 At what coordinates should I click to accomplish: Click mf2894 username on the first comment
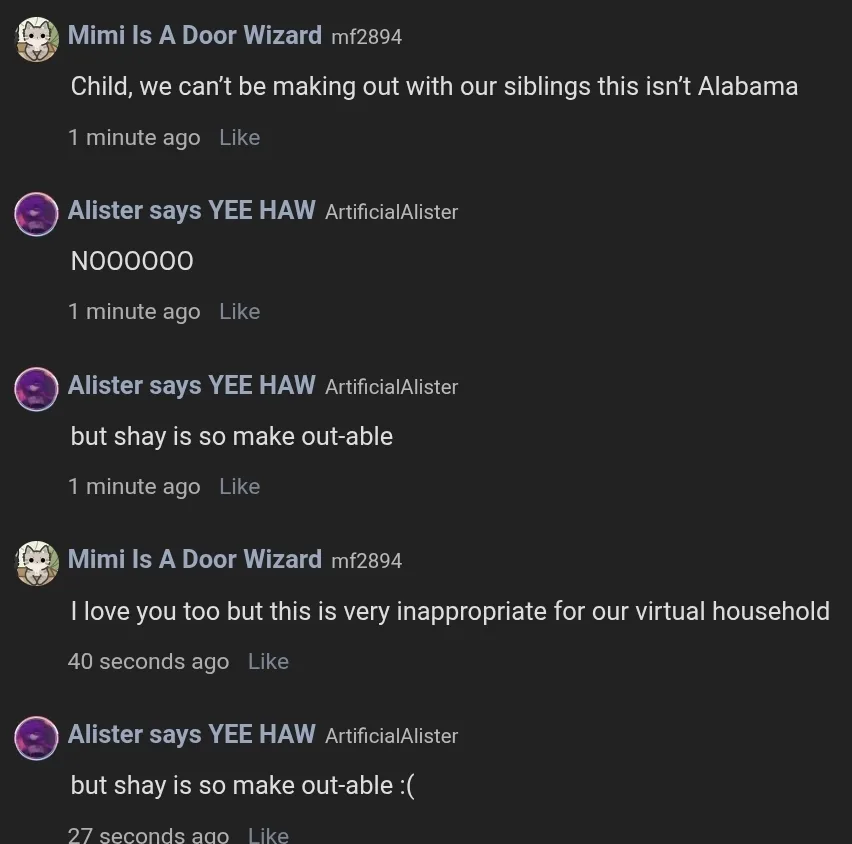click(x=367, y=37)
